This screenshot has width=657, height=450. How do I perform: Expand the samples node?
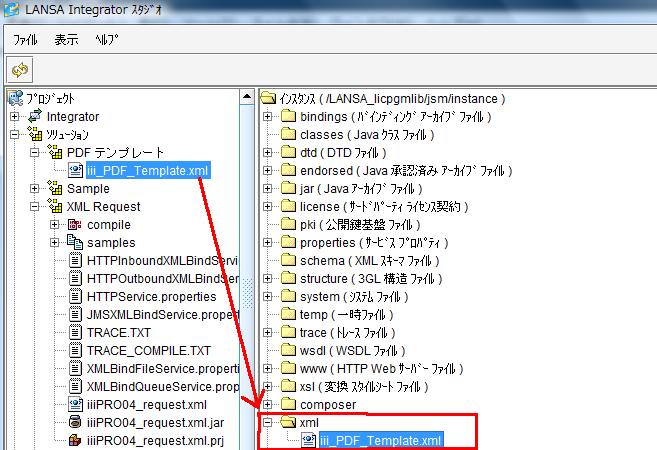[x=54, y=243]
